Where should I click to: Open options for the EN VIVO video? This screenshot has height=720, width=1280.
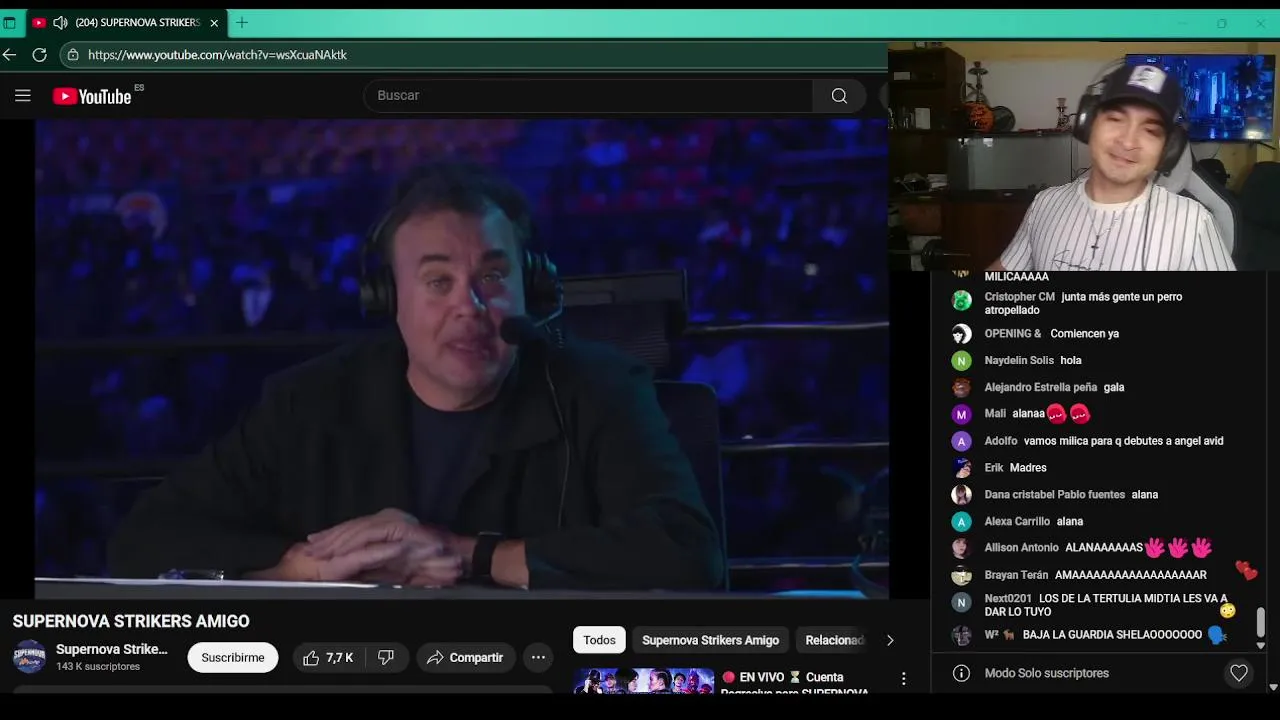click(x=903, y=679)
